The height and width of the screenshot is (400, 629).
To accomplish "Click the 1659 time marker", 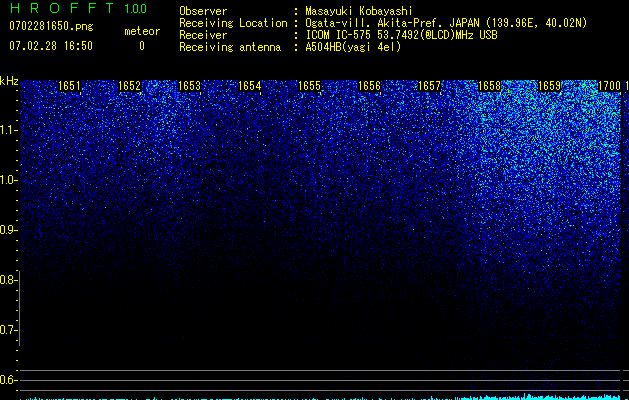I will (x=549, y=86).
